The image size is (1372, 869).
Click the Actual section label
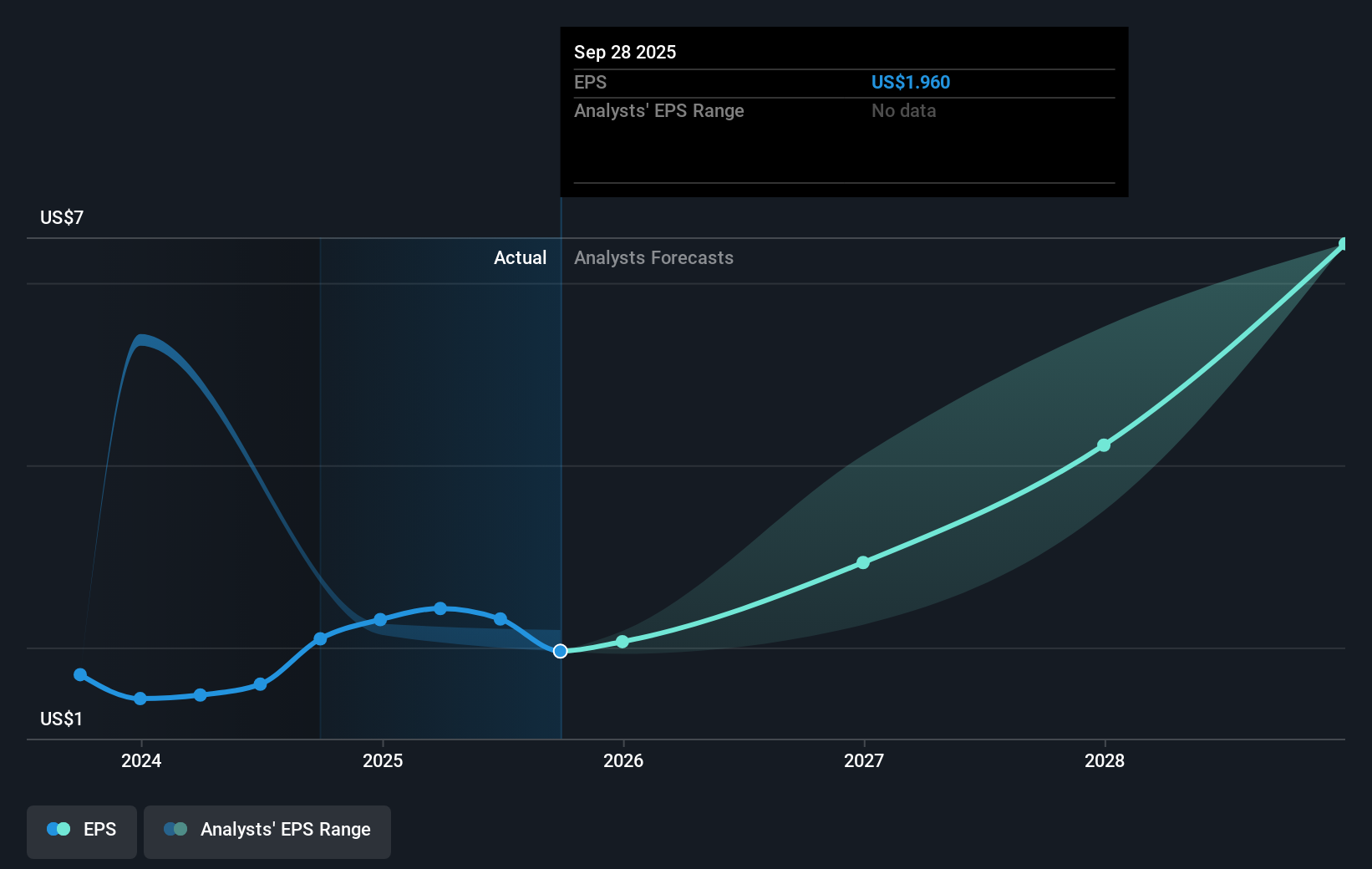pos(520,258)
